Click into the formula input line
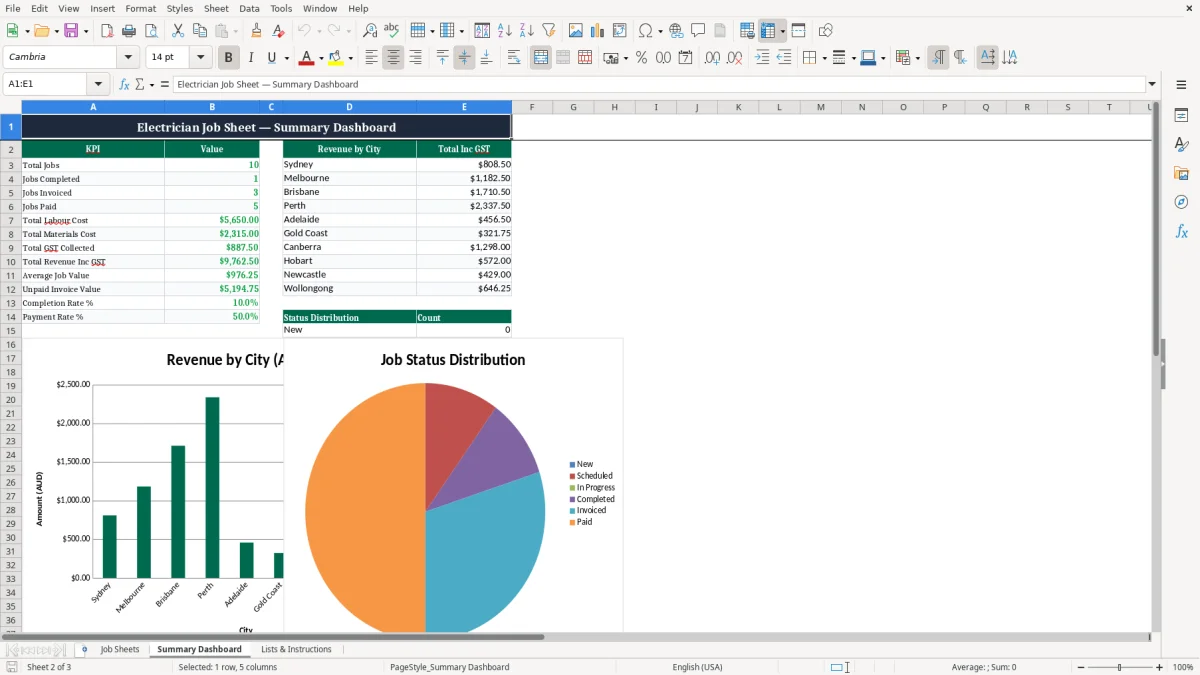 658,85
